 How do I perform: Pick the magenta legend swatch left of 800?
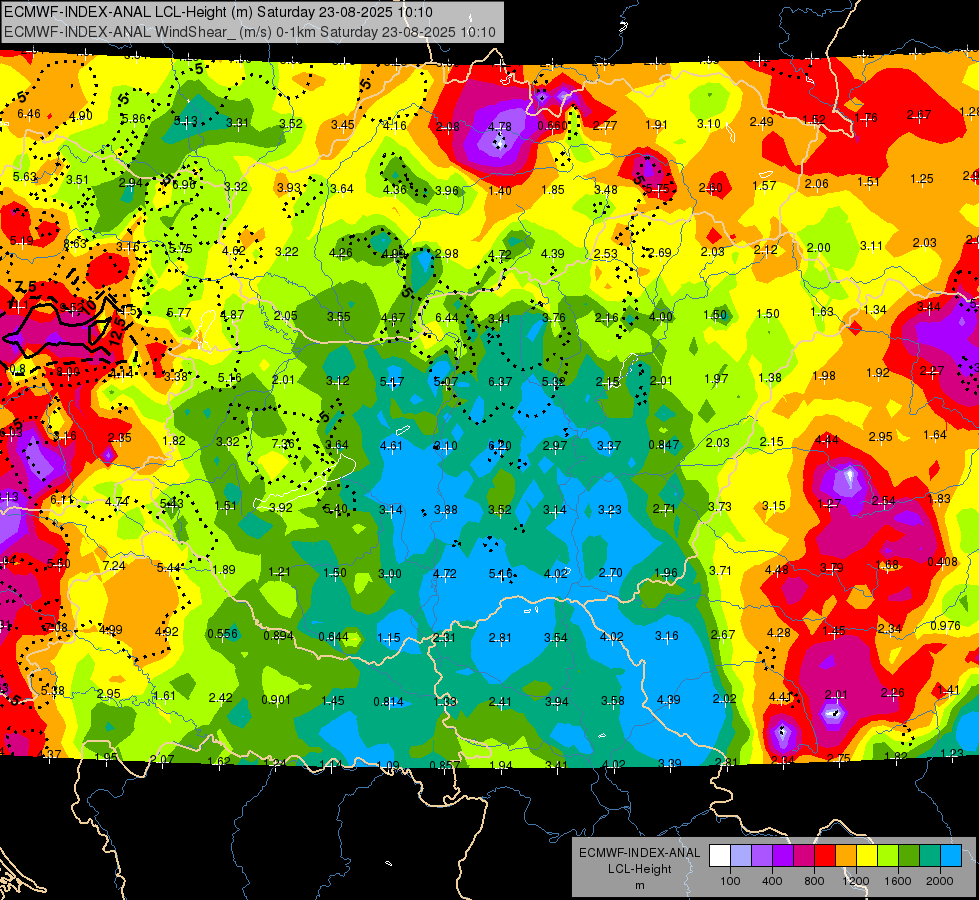tap(804, 856)
